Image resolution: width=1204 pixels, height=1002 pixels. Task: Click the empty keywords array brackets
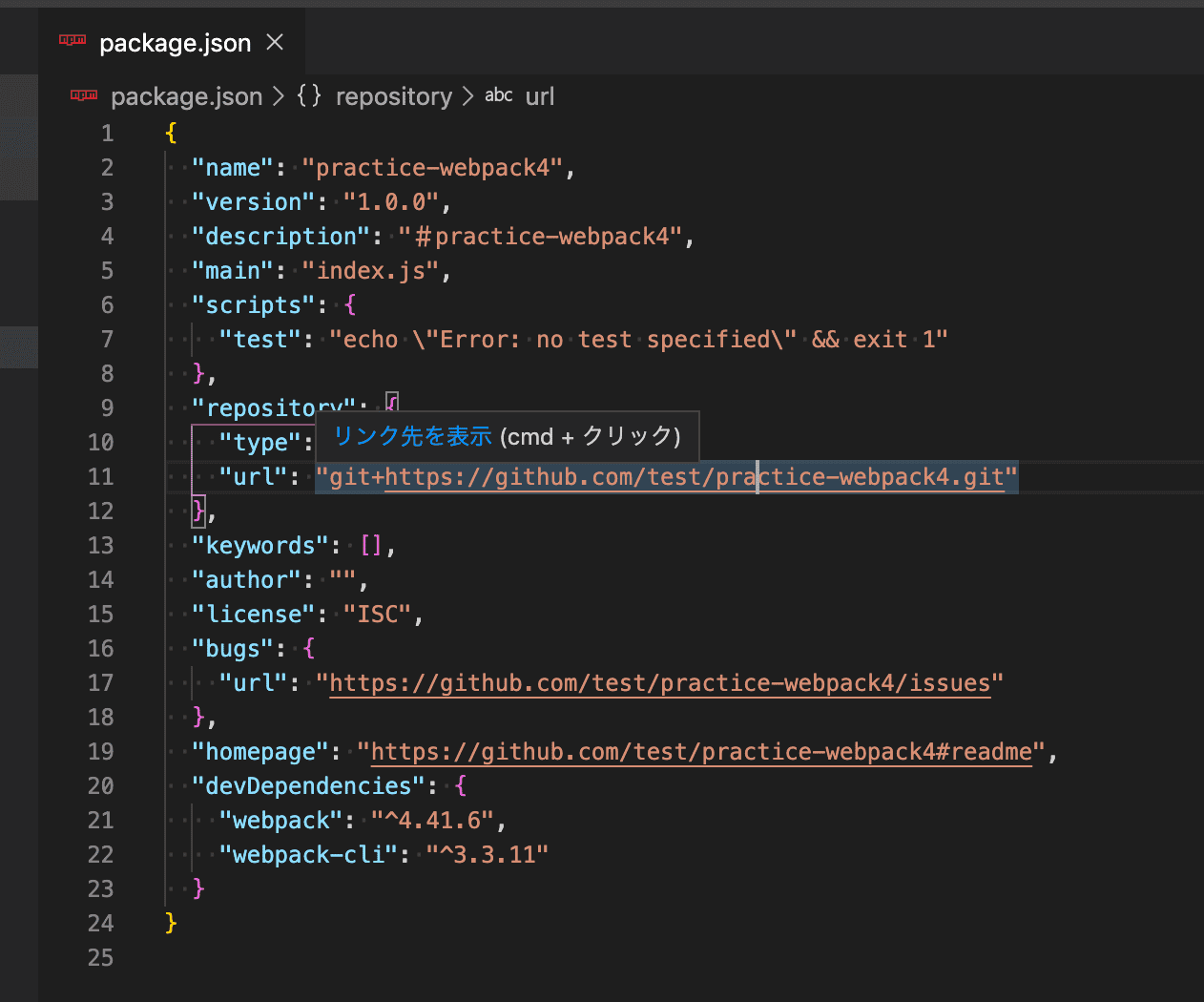click(x=370, y=545)
